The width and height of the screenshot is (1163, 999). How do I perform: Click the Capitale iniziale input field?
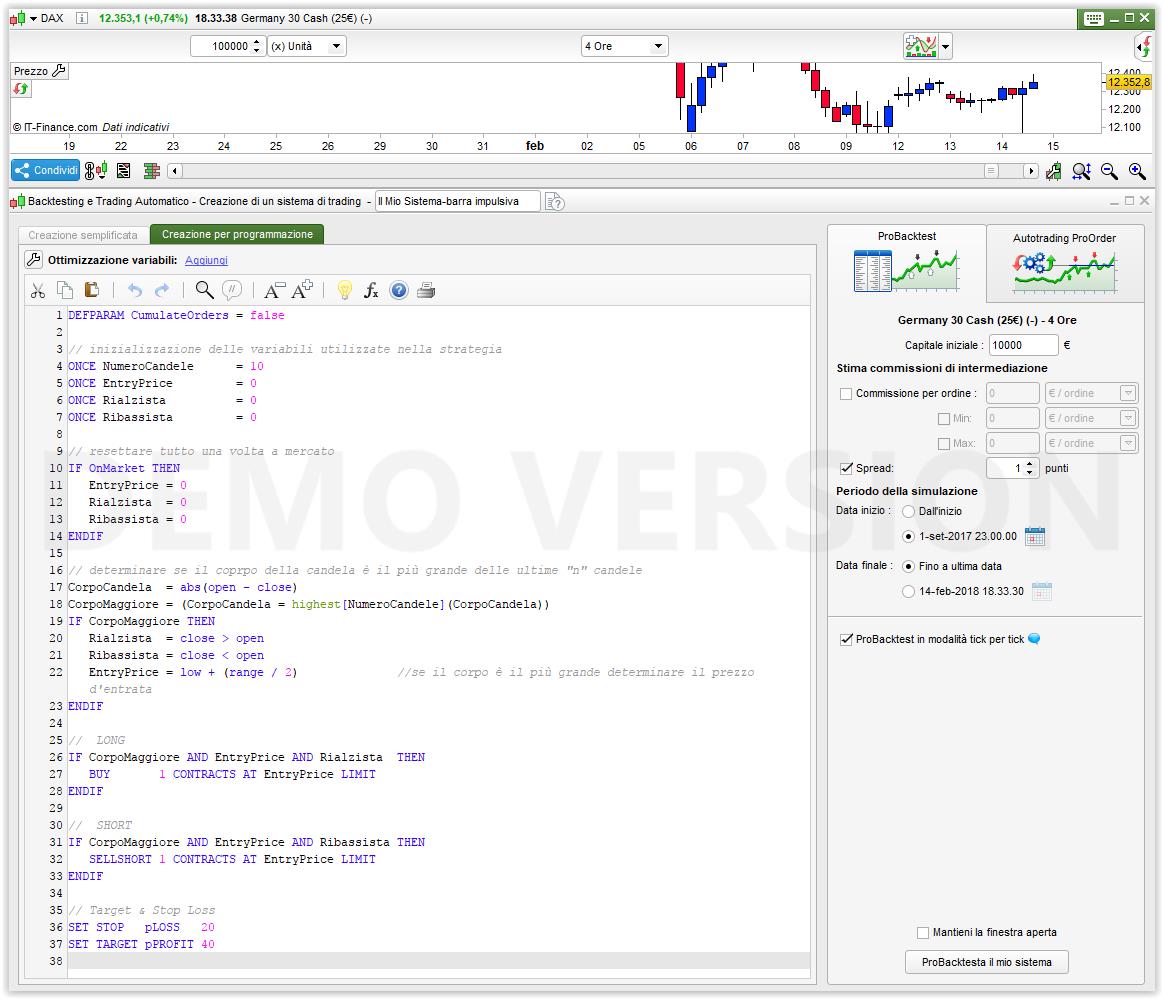point(1024,345)
